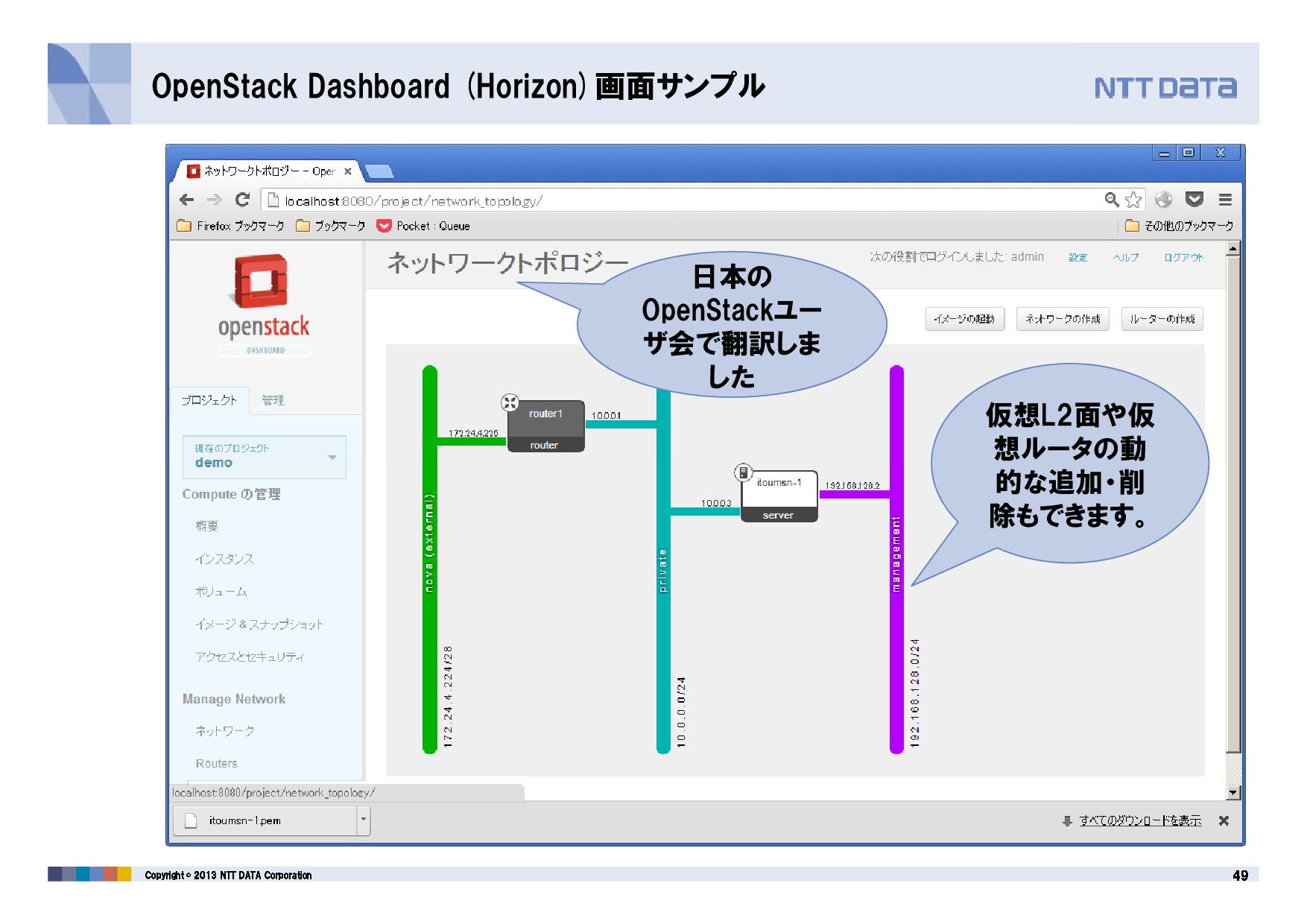Open アクセスとセキュリティ in sidebar
Image resolution: width=1307 pixels, height=924 pixels.
pyautogui.click(x=250, y=656)
